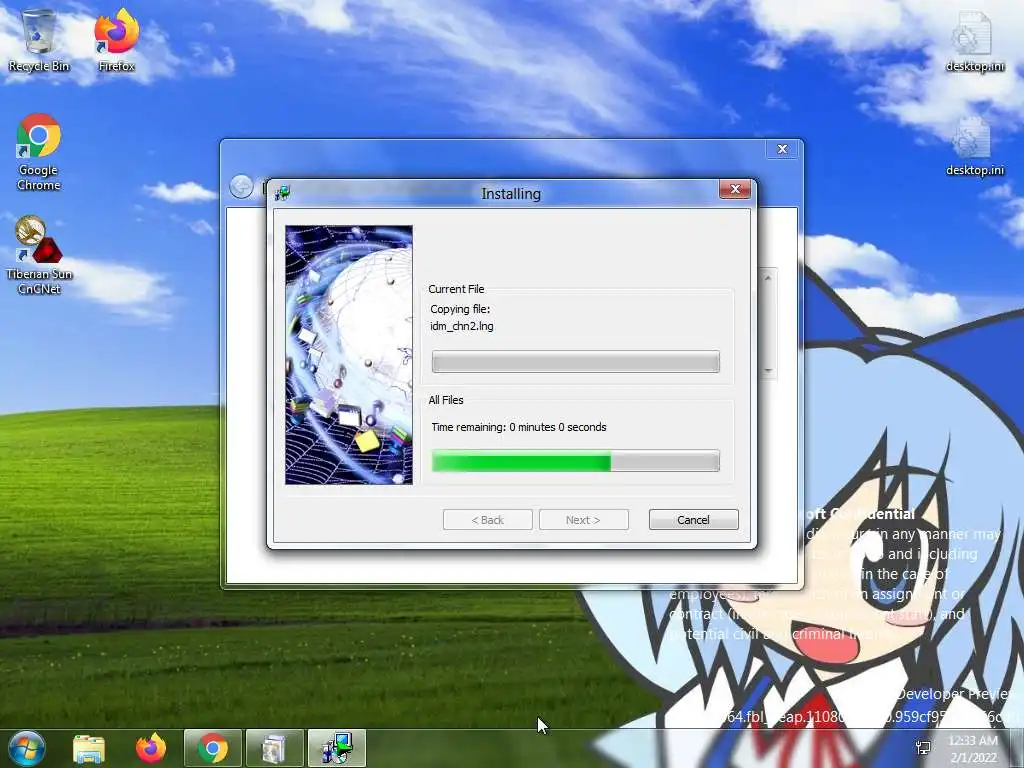This screenshot has width=1024, height=768.
Task: Switch to Chrome in the taskbar
Action: (213, 748)
